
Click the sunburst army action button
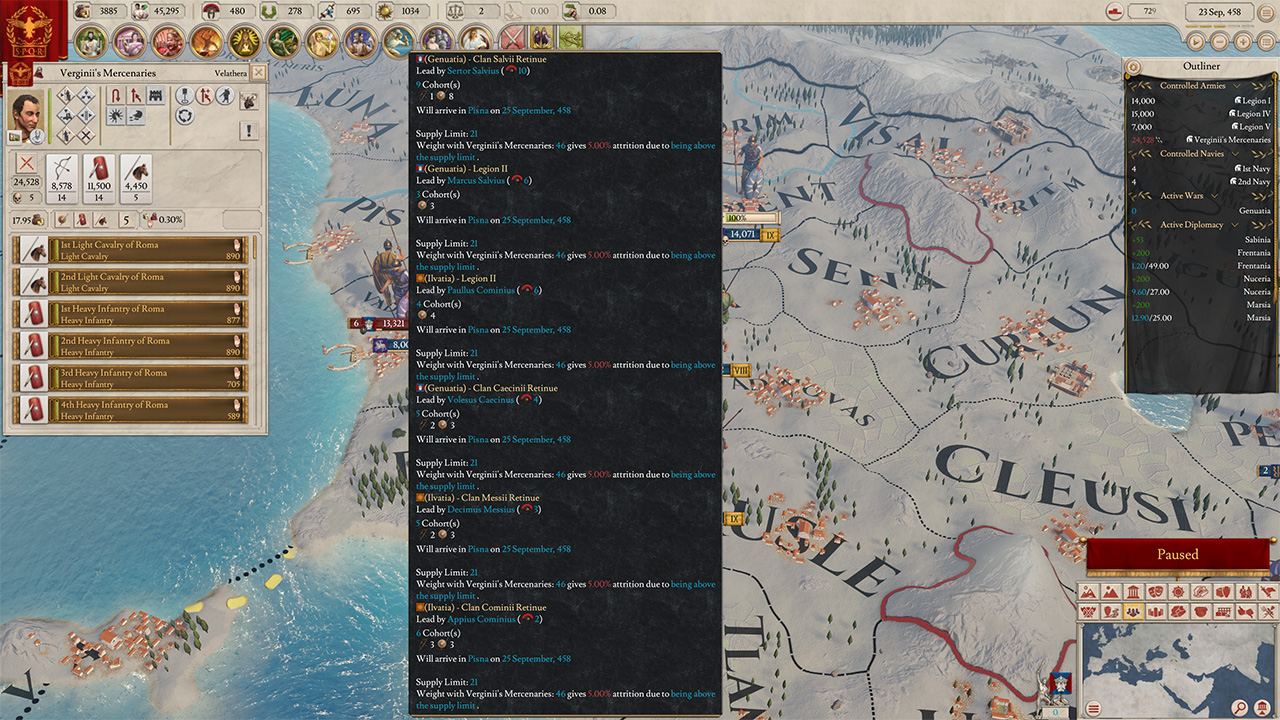click(x=115, y=118)
